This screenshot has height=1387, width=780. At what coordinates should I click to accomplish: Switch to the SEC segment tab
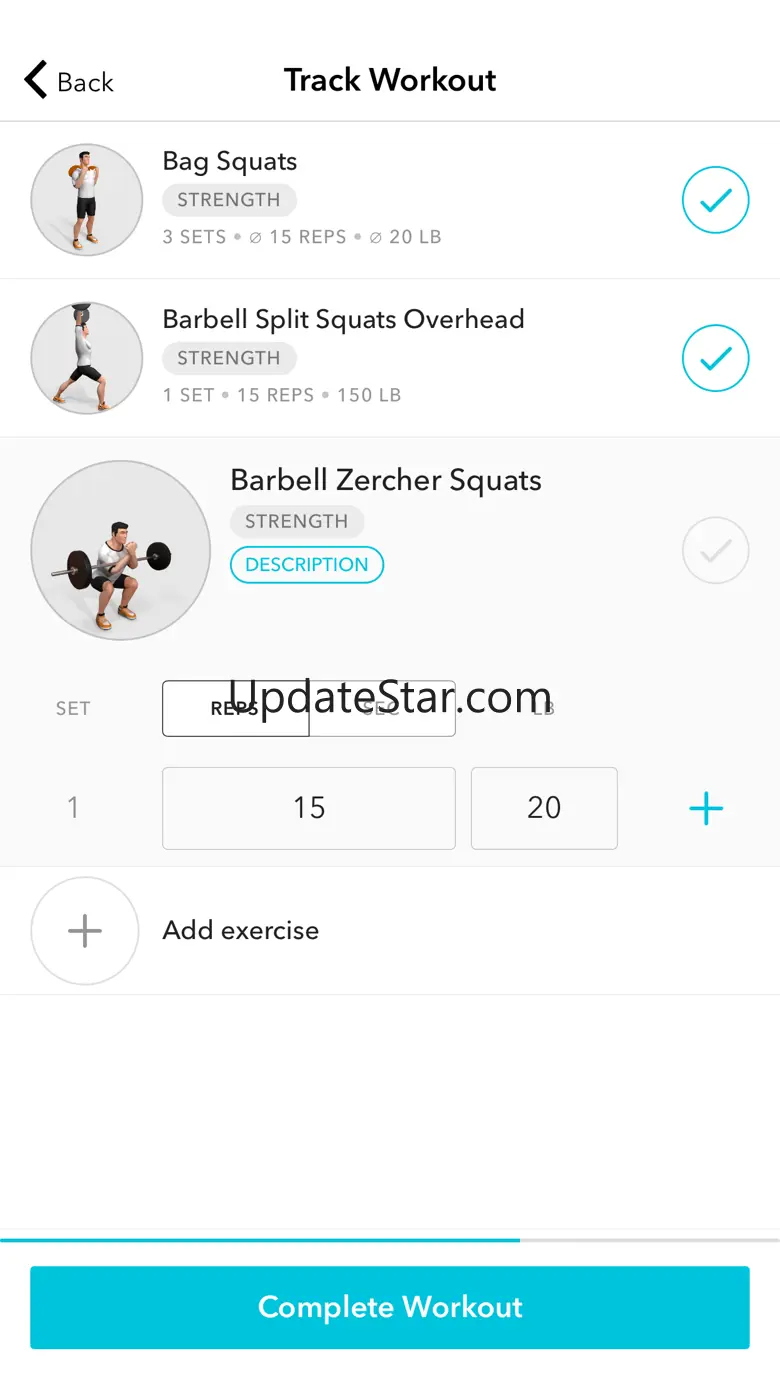coord(382,708)
